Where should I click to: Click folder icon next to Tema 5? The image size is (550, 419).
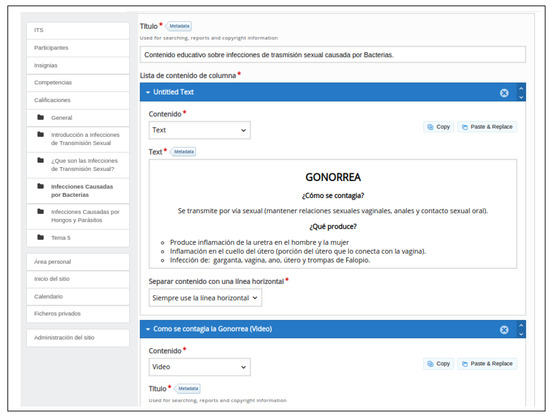[41, 237]
